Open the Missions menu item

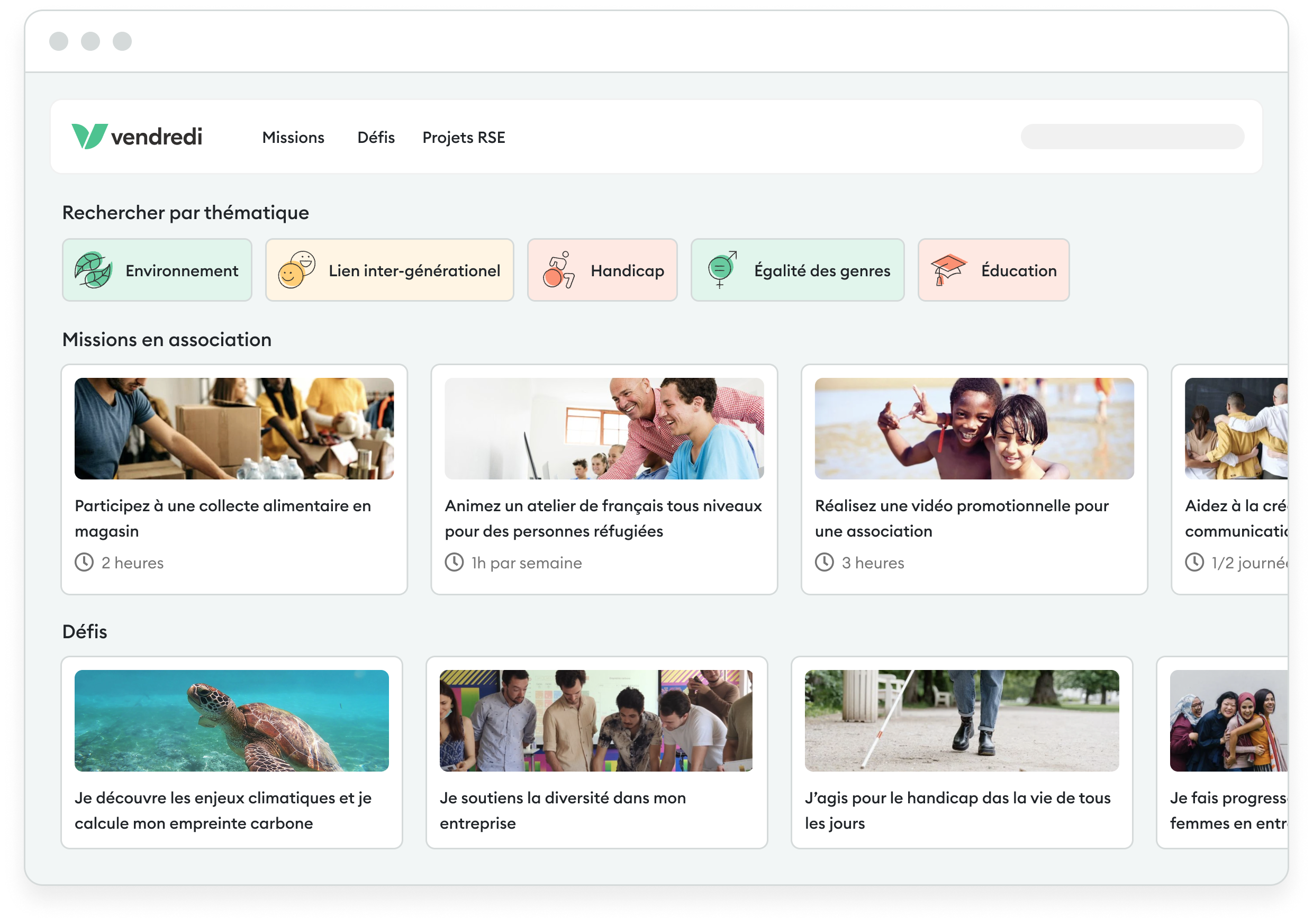[x=293, y=138]
